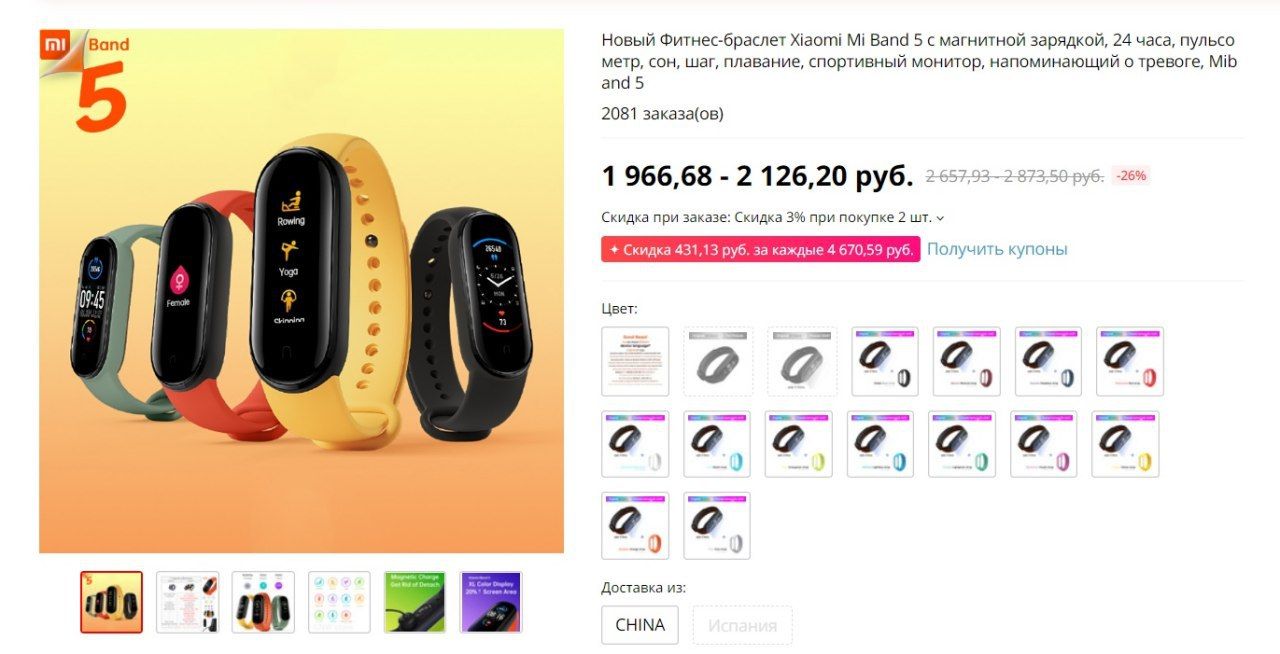Open the sport modes icons thumbnail
The image size is (1280, 654).
[x=339, y=602]
